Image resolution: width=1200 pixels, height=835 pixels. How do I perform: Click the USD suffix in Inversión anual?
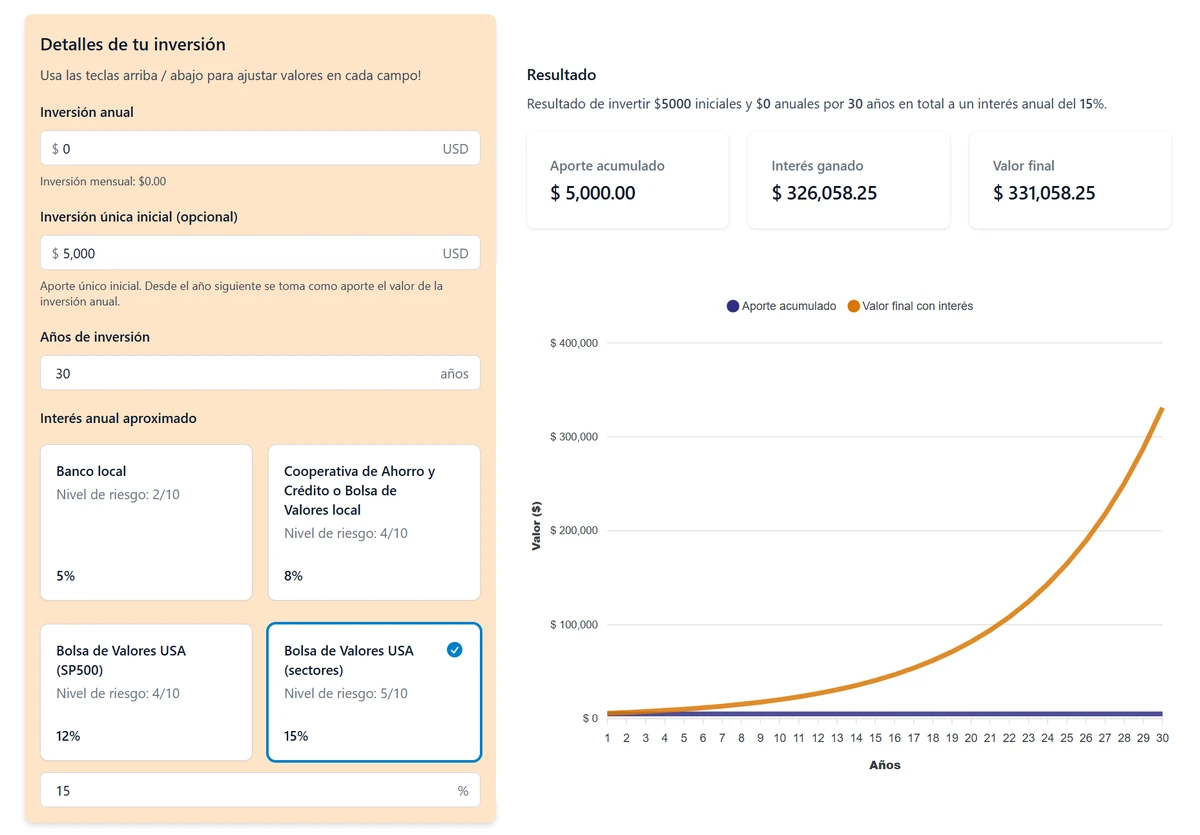click(x=455, y=149)
